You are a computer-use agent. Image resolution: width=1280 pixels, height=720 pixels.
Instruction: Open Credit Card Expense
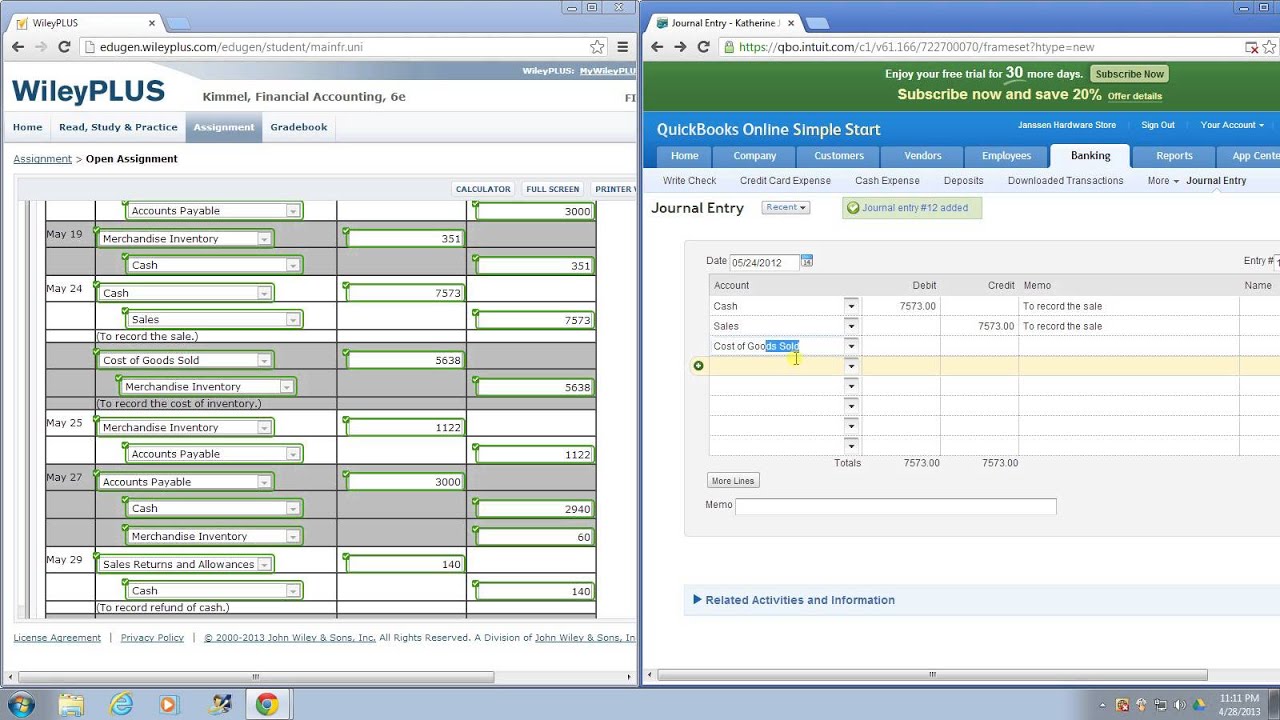pos(785,181)
